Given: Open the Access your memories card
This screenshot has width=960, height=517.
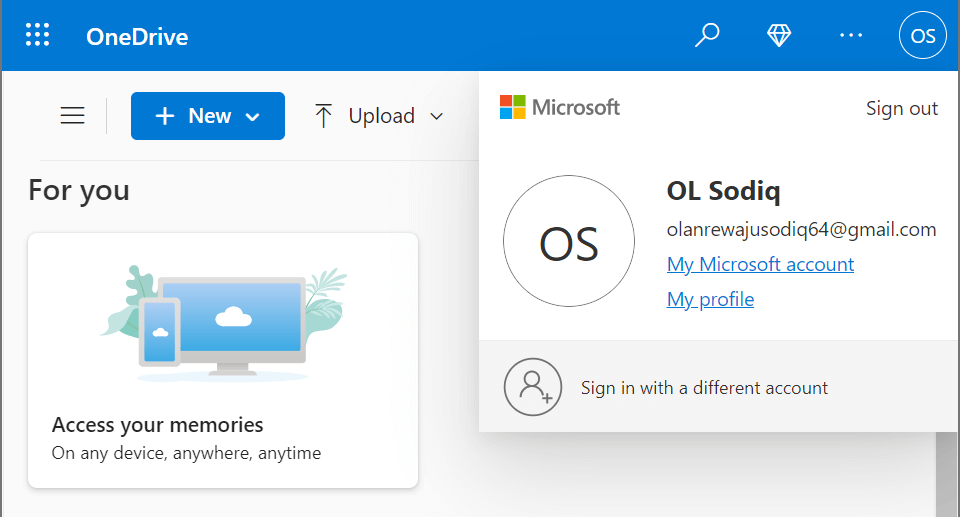Looking at the screenshot, I should 223,360.
